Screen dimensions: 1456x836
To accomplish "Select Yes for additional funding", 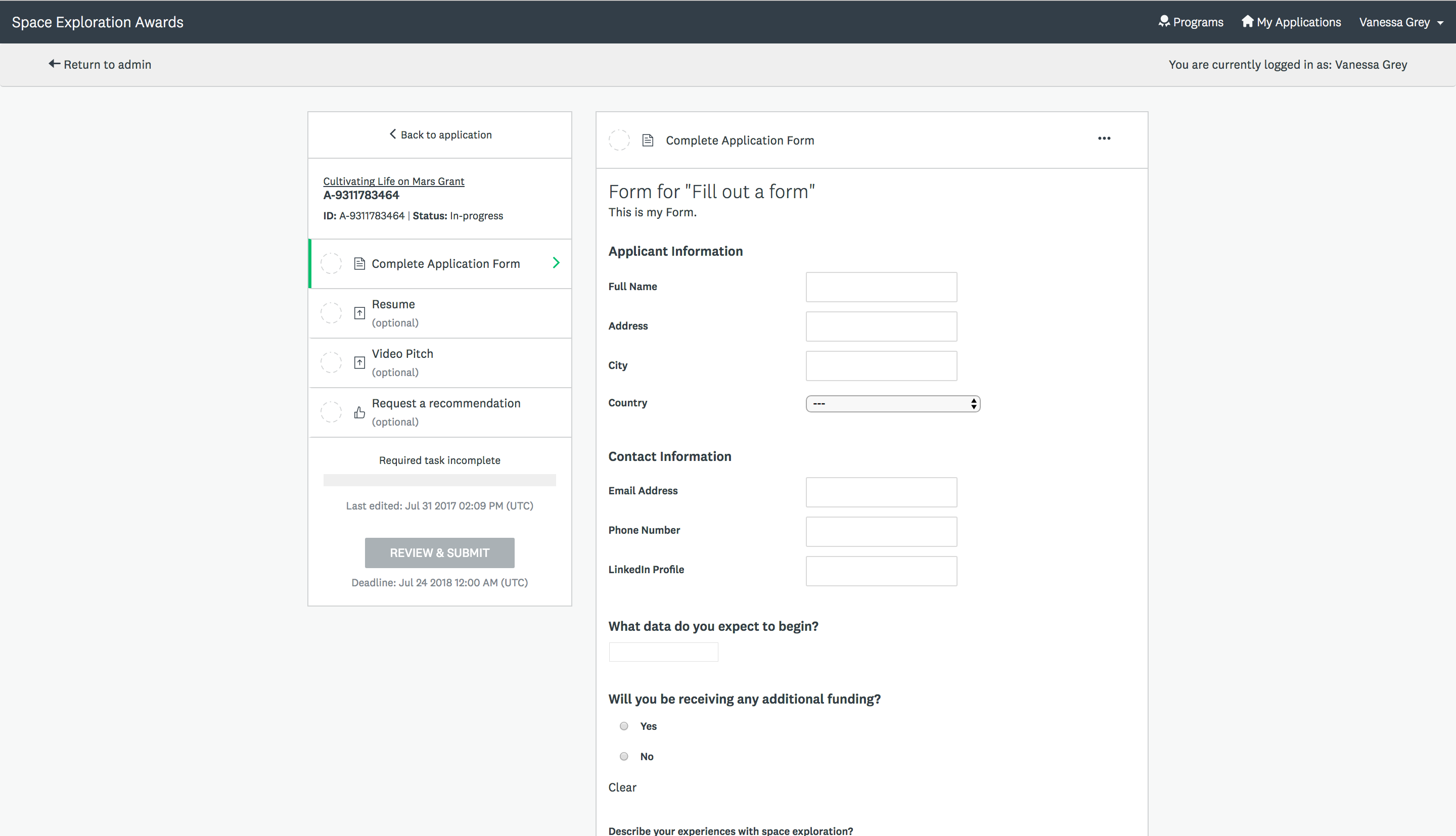I will pyautogui.click(x=624, y=726).
